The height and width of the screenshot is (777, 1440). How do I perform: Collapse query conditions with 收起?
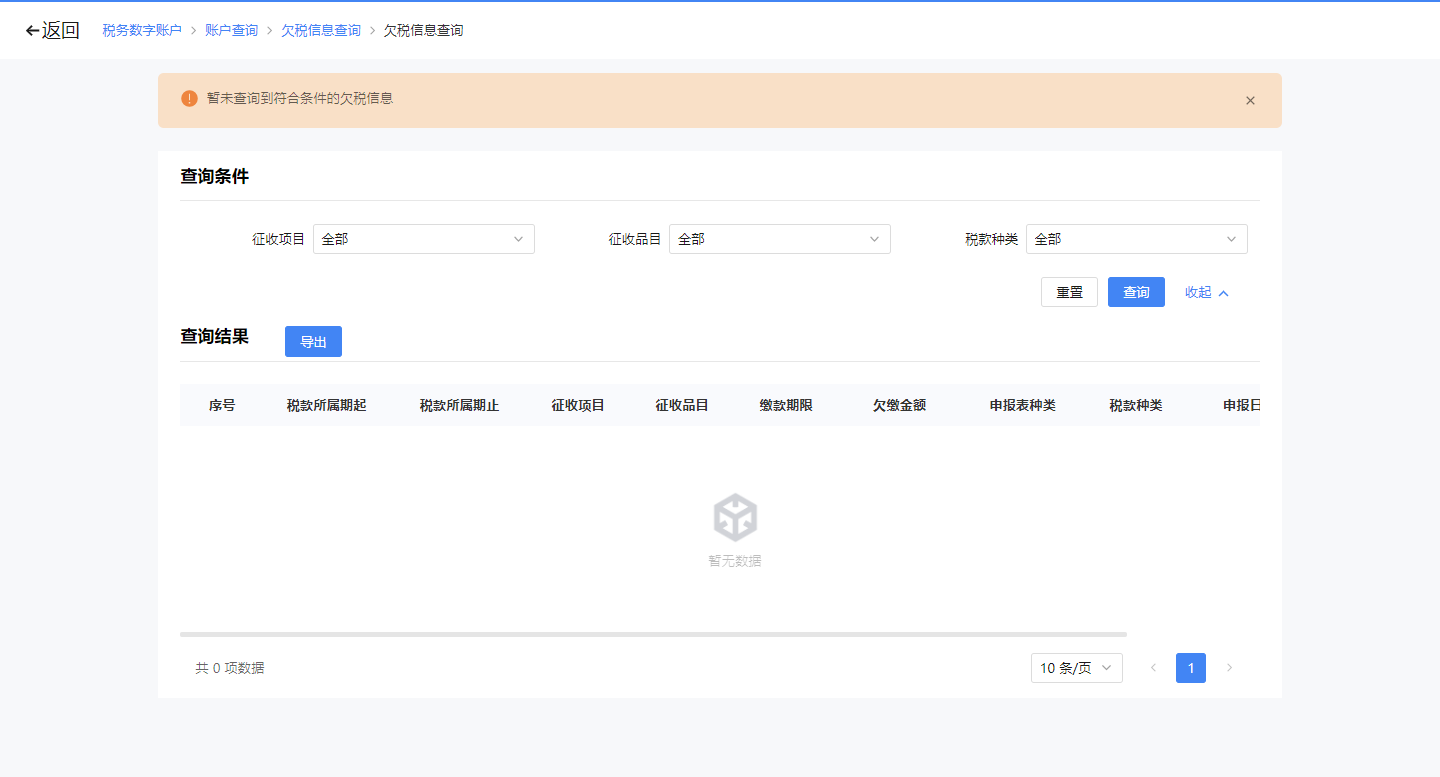click(1206, 292)
